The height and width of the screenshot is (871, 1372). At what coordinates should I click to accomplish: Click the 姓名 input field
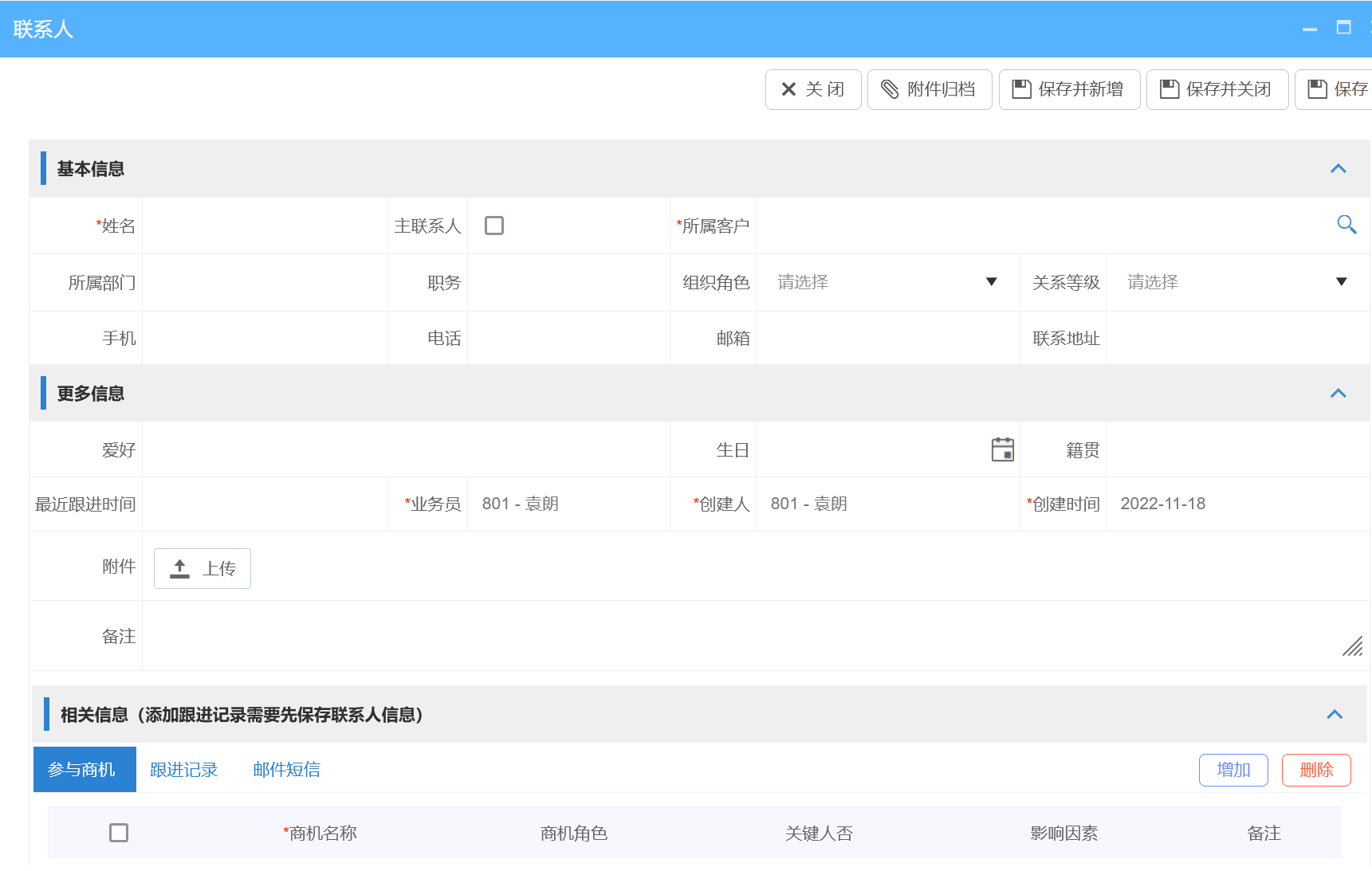(x=263, y=226)
